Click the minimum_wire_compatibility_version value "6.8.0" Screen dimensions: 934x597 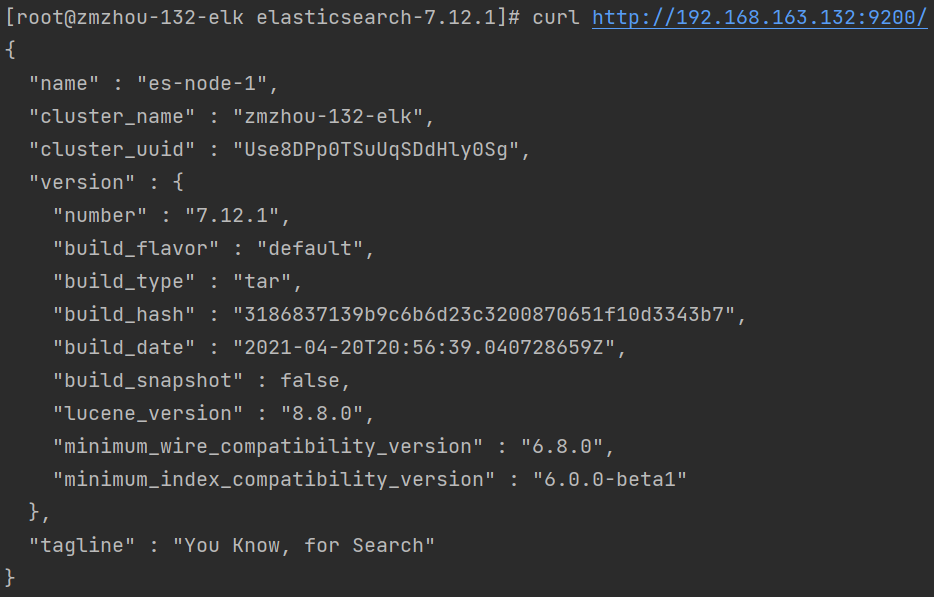point(562,446)
